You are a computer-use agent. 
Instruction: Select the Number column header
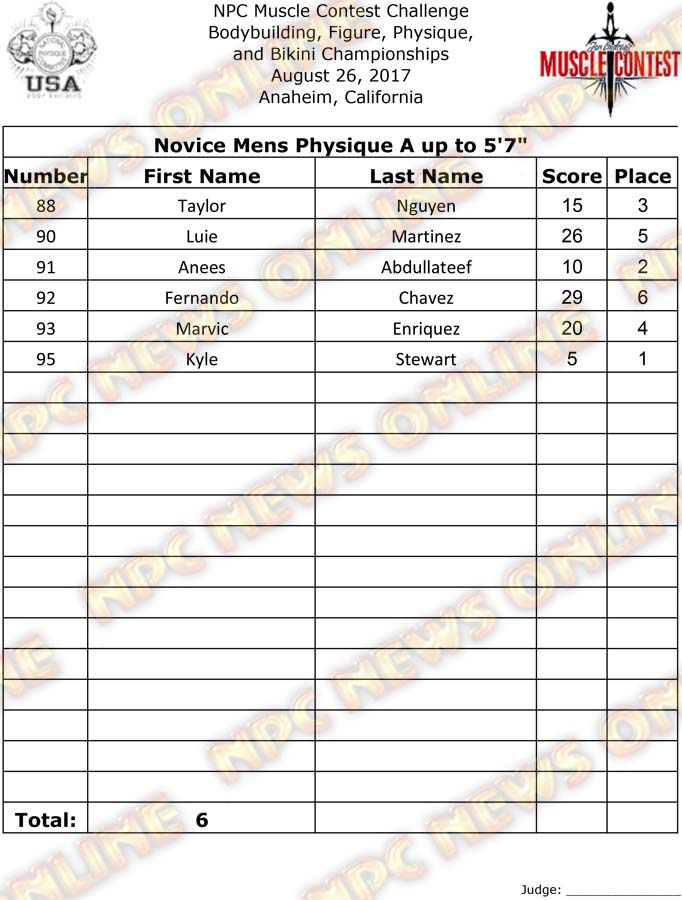pos(46,176)
